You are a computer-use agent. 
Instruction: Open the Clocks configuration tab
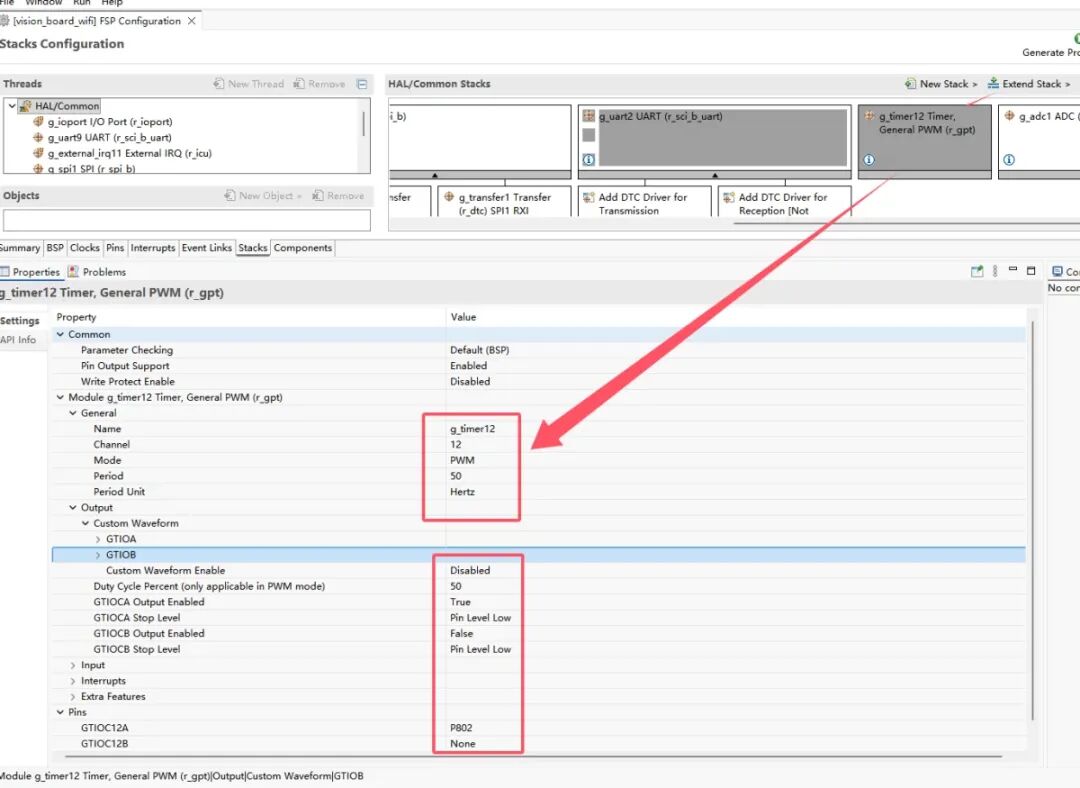85,248
